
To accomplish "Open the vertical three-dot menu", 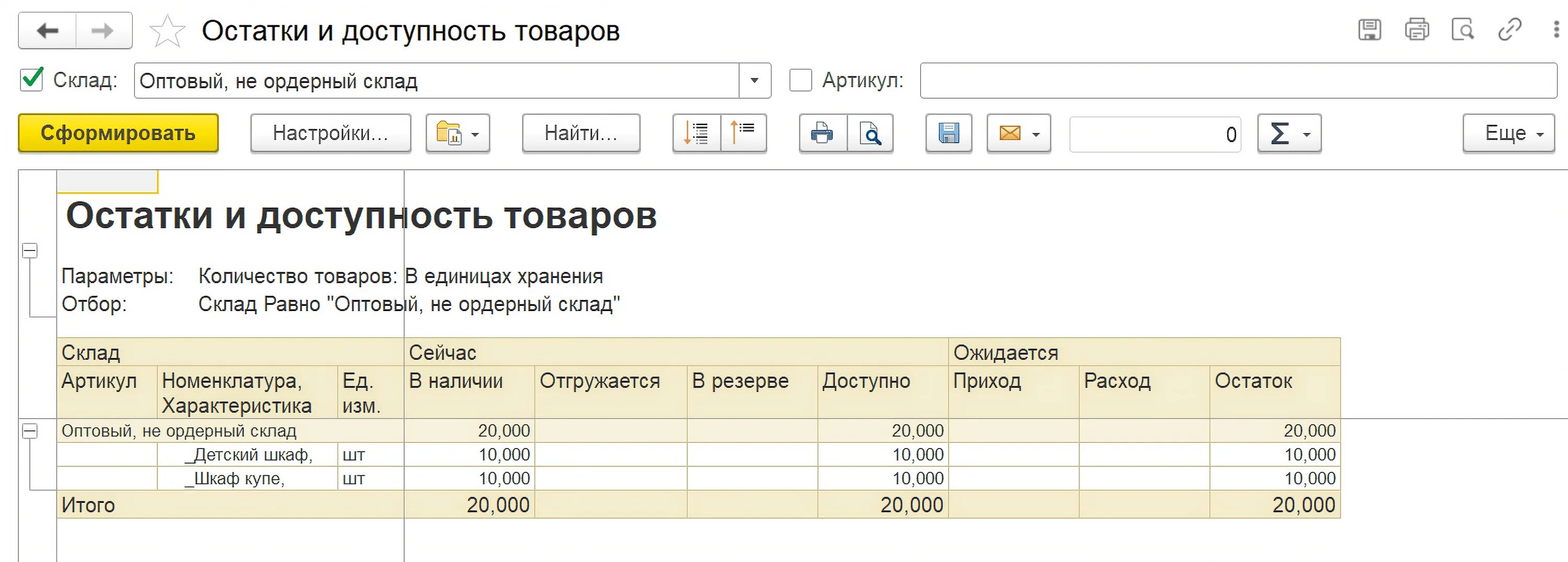I will [x=1557, y=30].
